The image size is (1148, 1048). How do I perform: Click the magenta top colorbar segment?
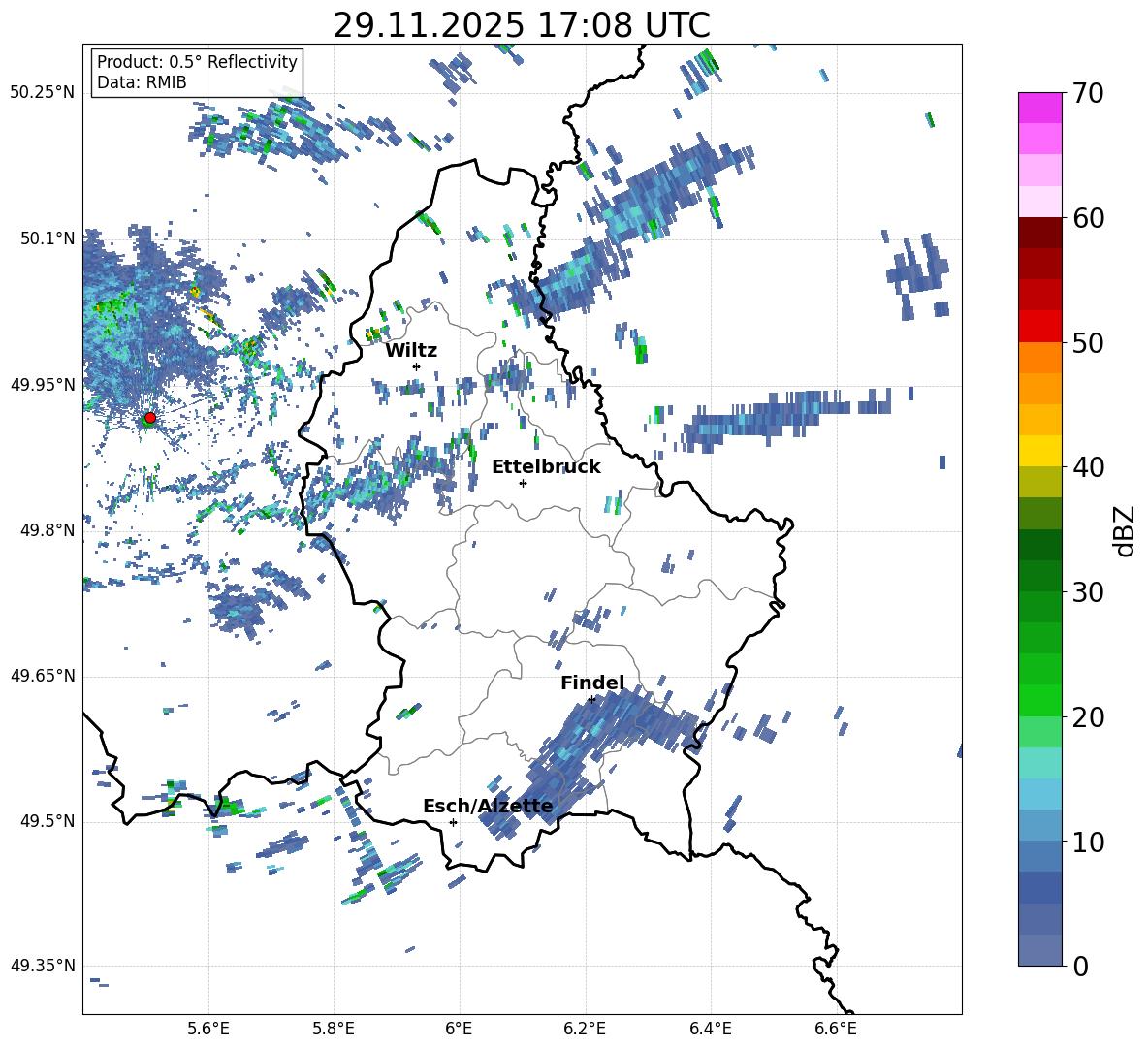(x=1039, y=108)
